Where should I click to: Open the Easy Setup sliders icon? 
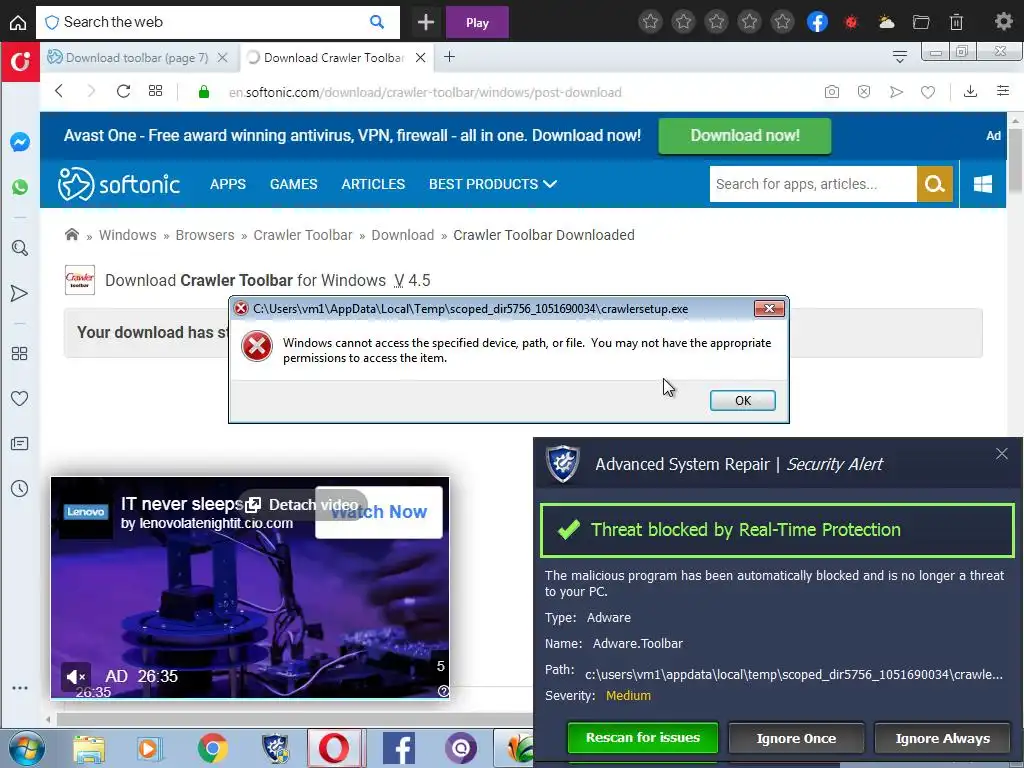click(1002, 91)
